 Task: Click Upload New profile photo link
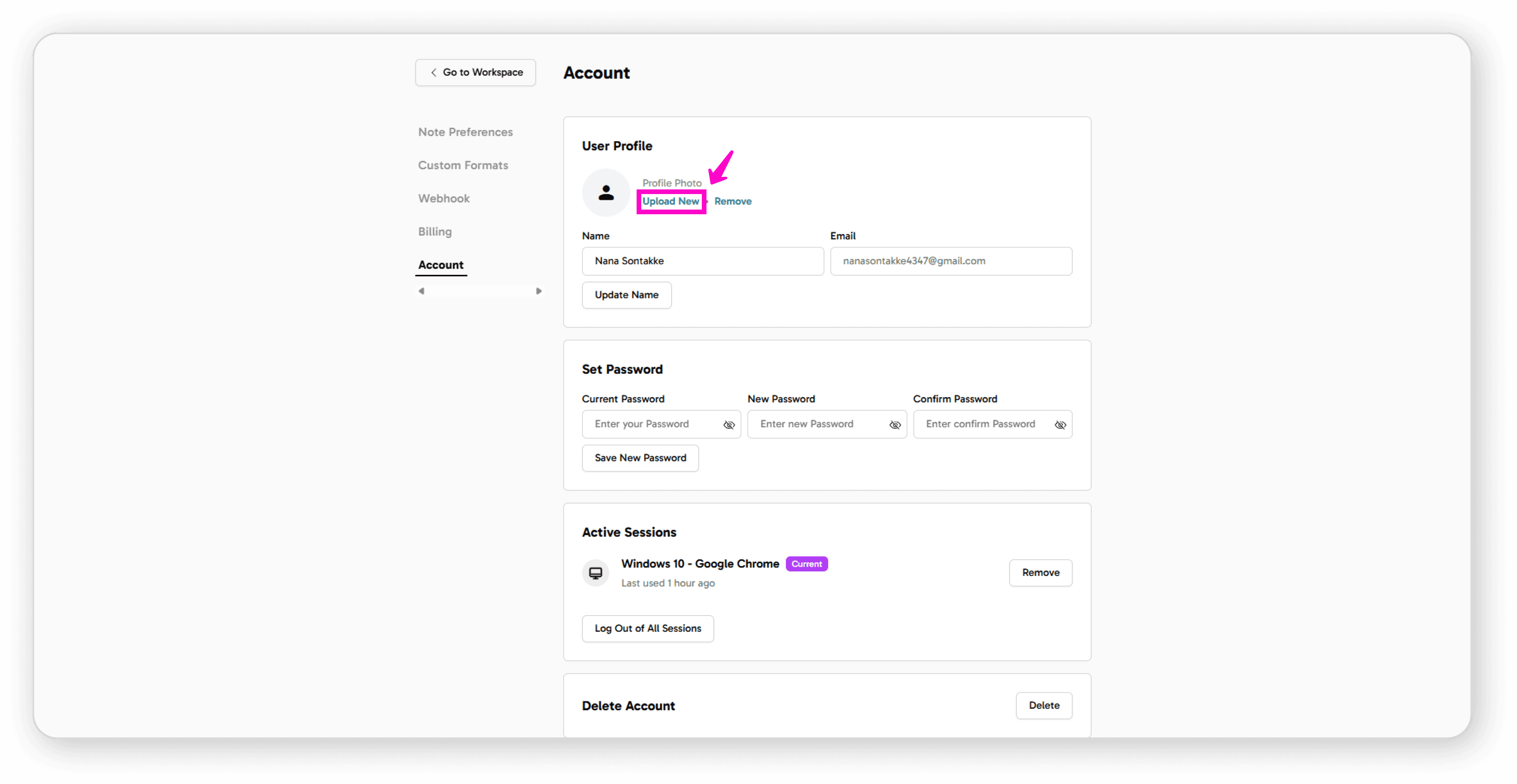tap(670, 201)
